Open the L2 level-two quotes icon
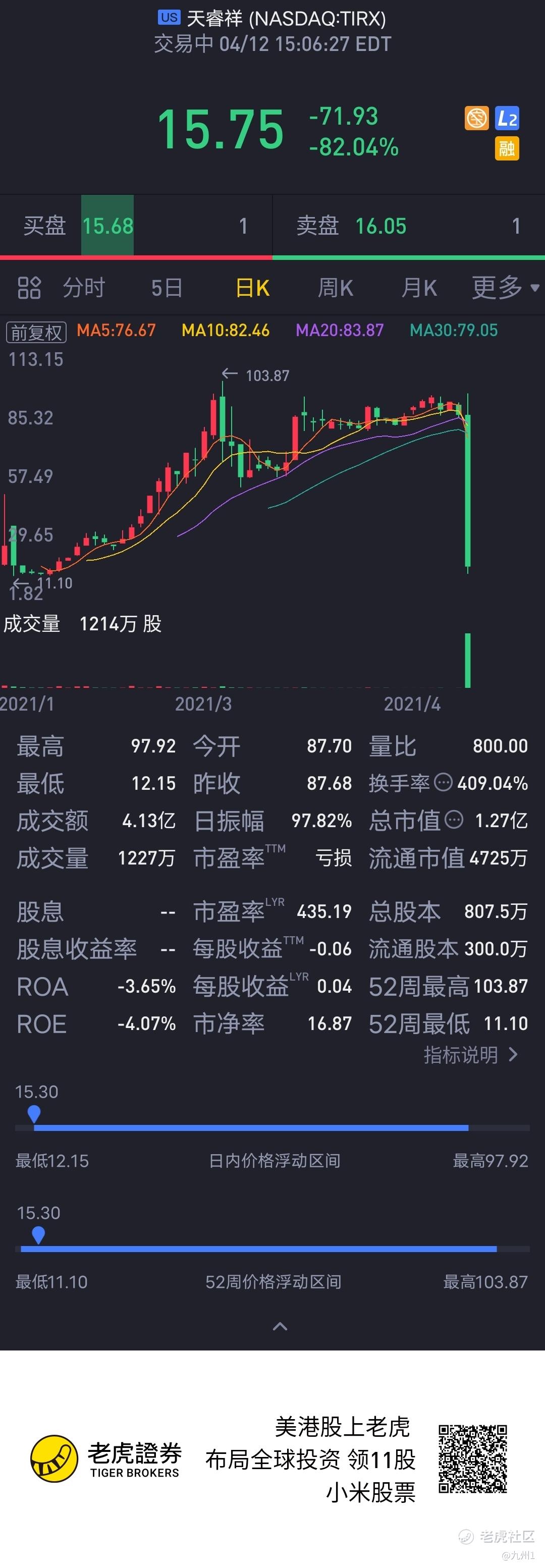Viewport: 545px width, 1568px height. [x=507, y=118]
